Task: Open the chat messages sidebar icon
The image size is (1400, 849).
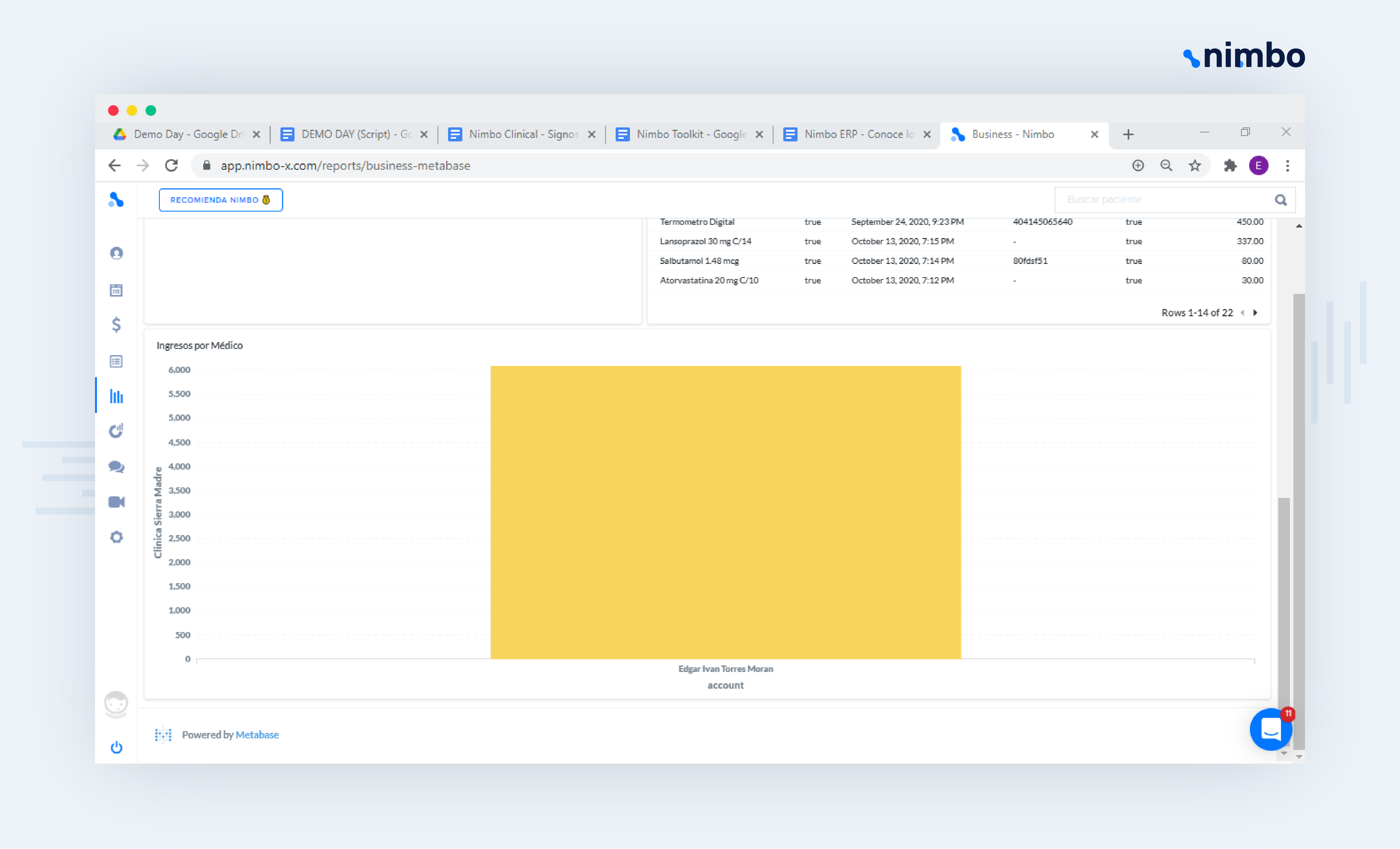Action: coord(117,467)
